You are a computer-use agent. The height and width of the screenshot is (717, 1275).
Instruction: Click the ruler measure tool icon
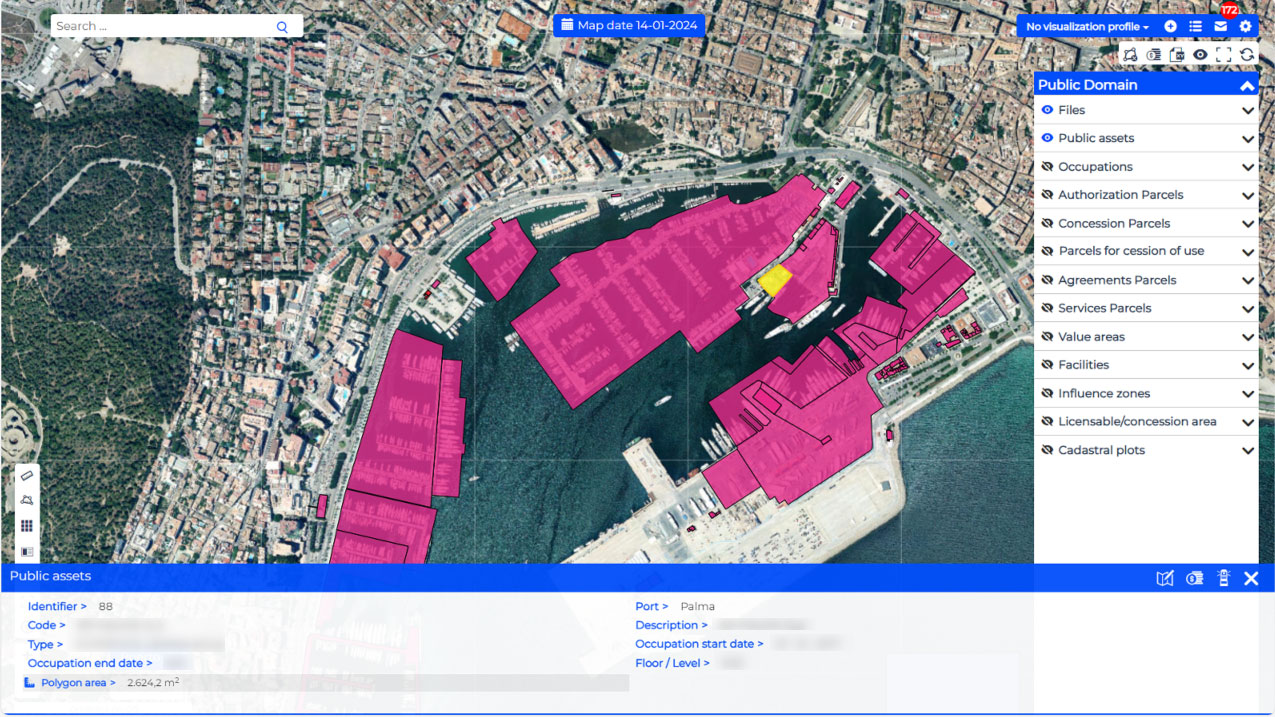27,476
